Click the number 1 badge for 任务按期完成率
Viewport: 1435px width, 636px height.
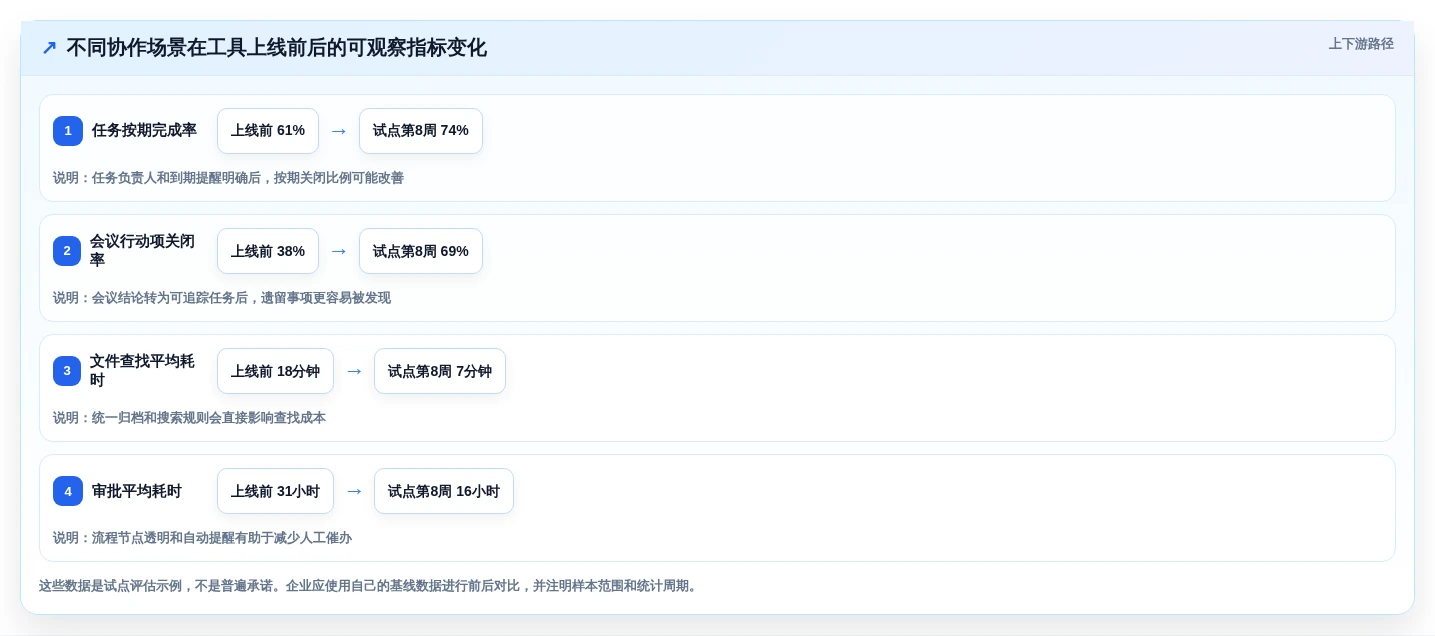pyautogui.click(x=68, y=131)
